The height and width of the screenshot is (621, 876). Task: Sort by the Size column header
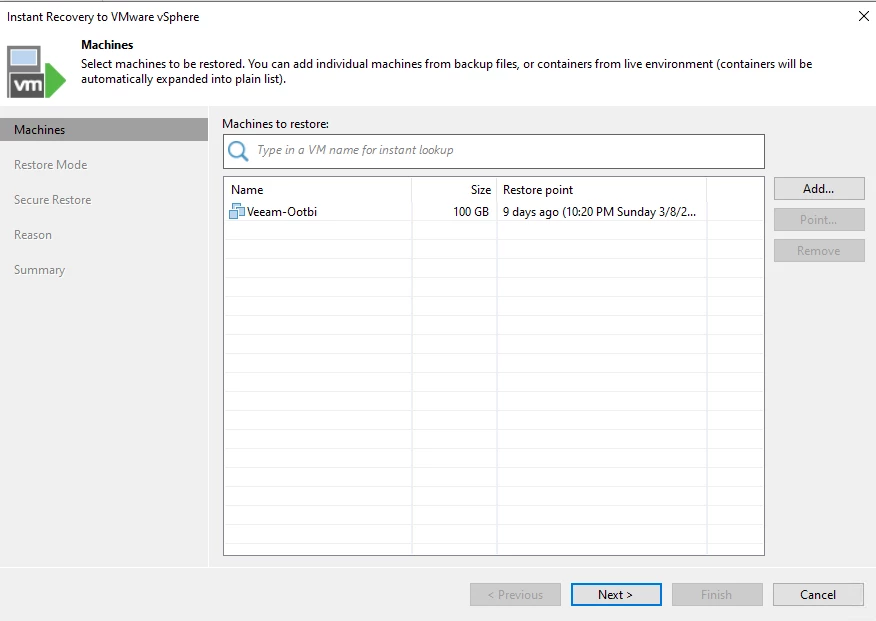[x=454, y=190]
